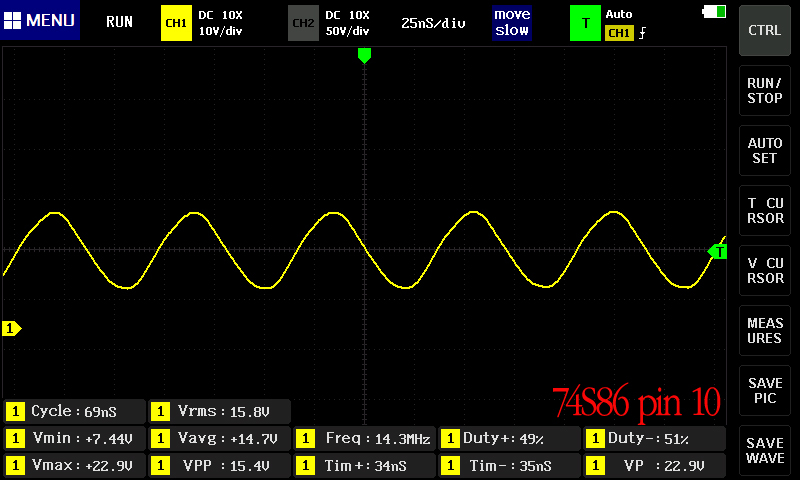
Task: Select the gray CH2 channel indicator
Action: 303,23
